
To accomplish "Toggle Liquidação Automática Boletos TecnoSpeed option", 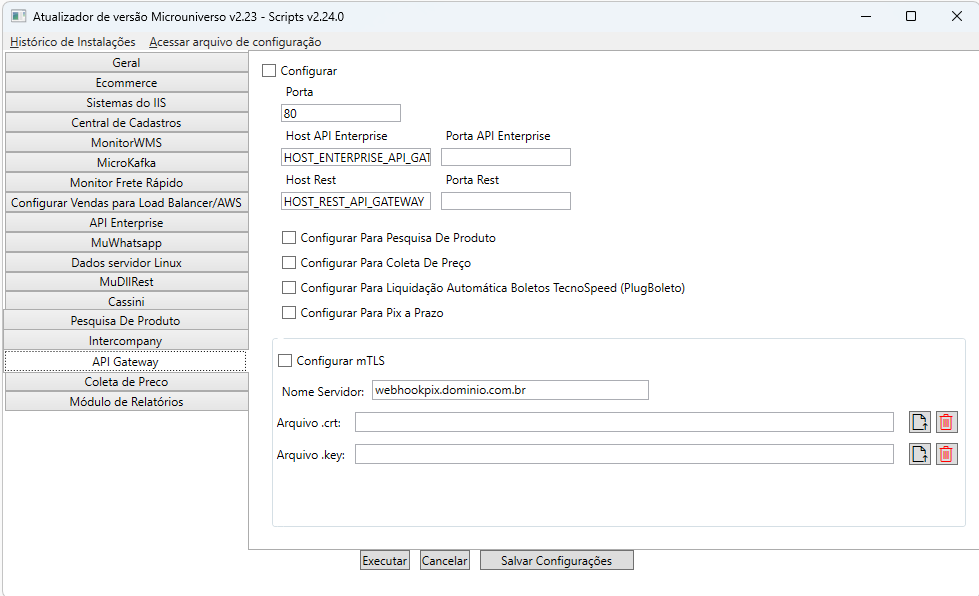I will click(x=288, y=287).
